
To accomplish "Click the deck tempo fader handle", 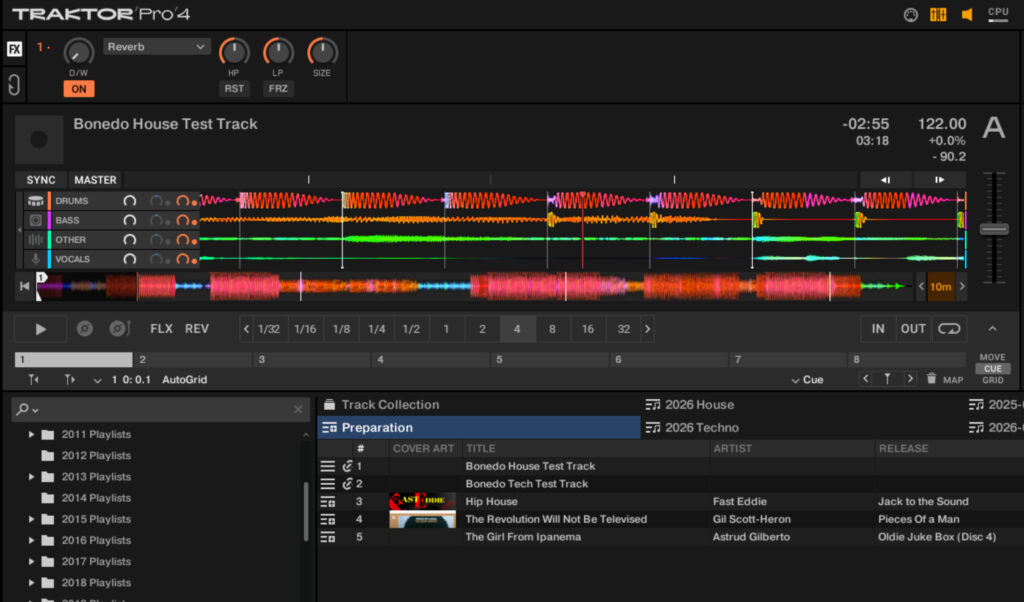I will point(994,229).
